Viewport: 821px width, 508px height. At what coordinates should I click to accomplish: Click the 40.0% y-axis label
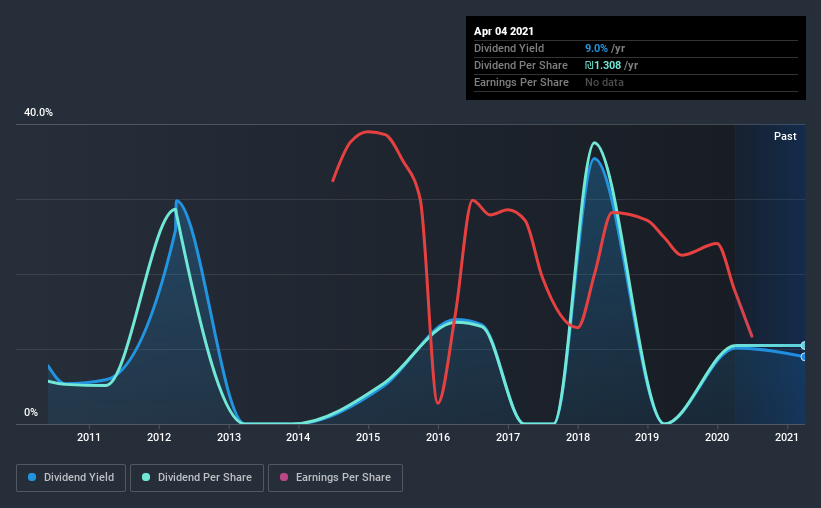pos(38,113)
